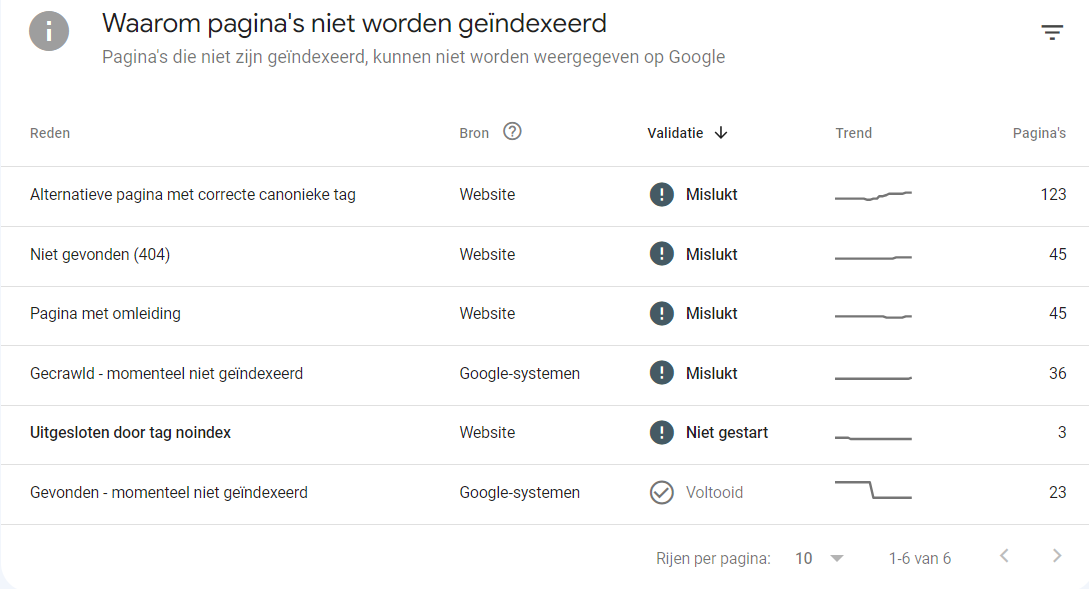Go to the next page arrow
The width and height of the screenshot is (1089, 589).
click(1056, 556)
